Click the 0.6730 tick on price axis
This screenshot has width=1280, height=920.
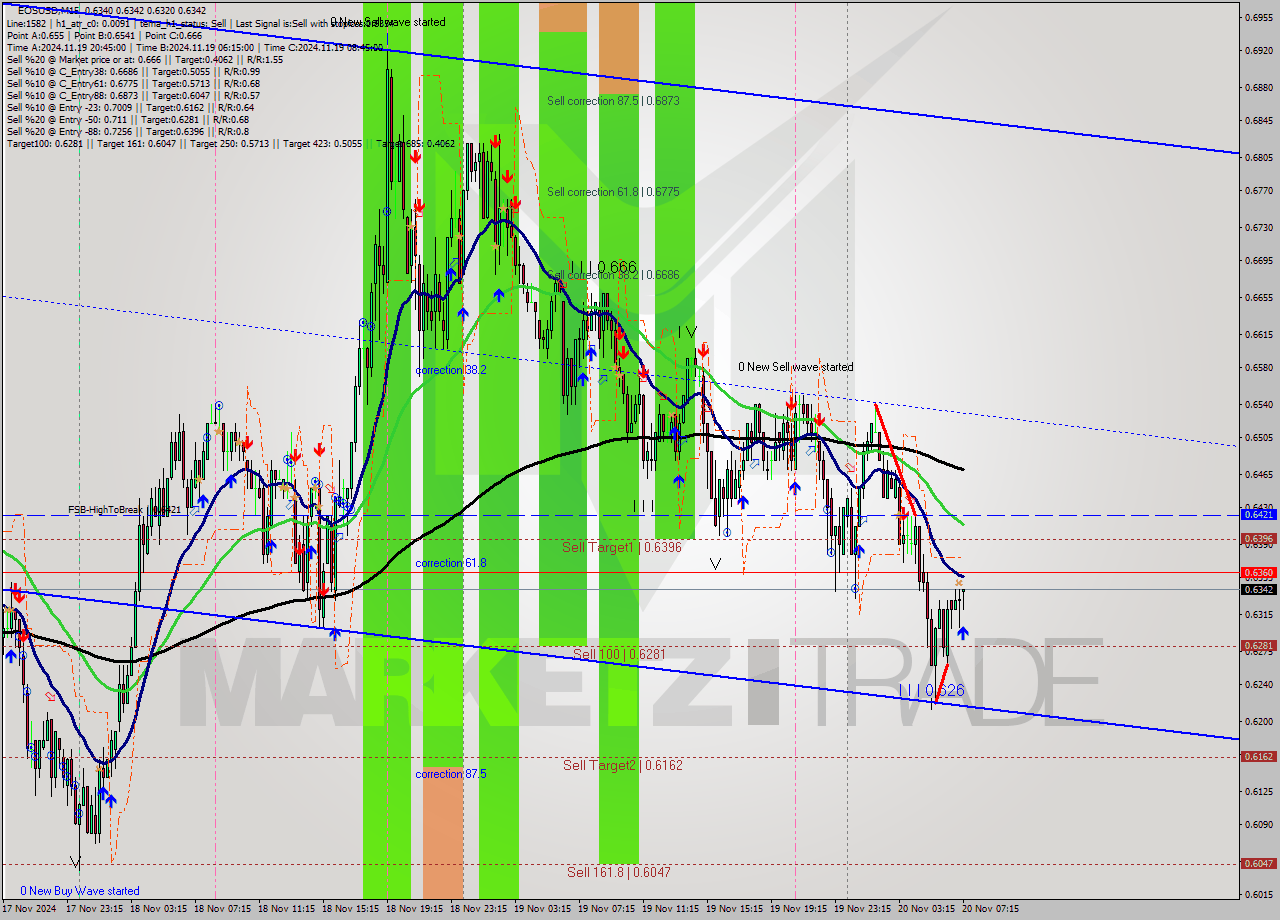1258,227
